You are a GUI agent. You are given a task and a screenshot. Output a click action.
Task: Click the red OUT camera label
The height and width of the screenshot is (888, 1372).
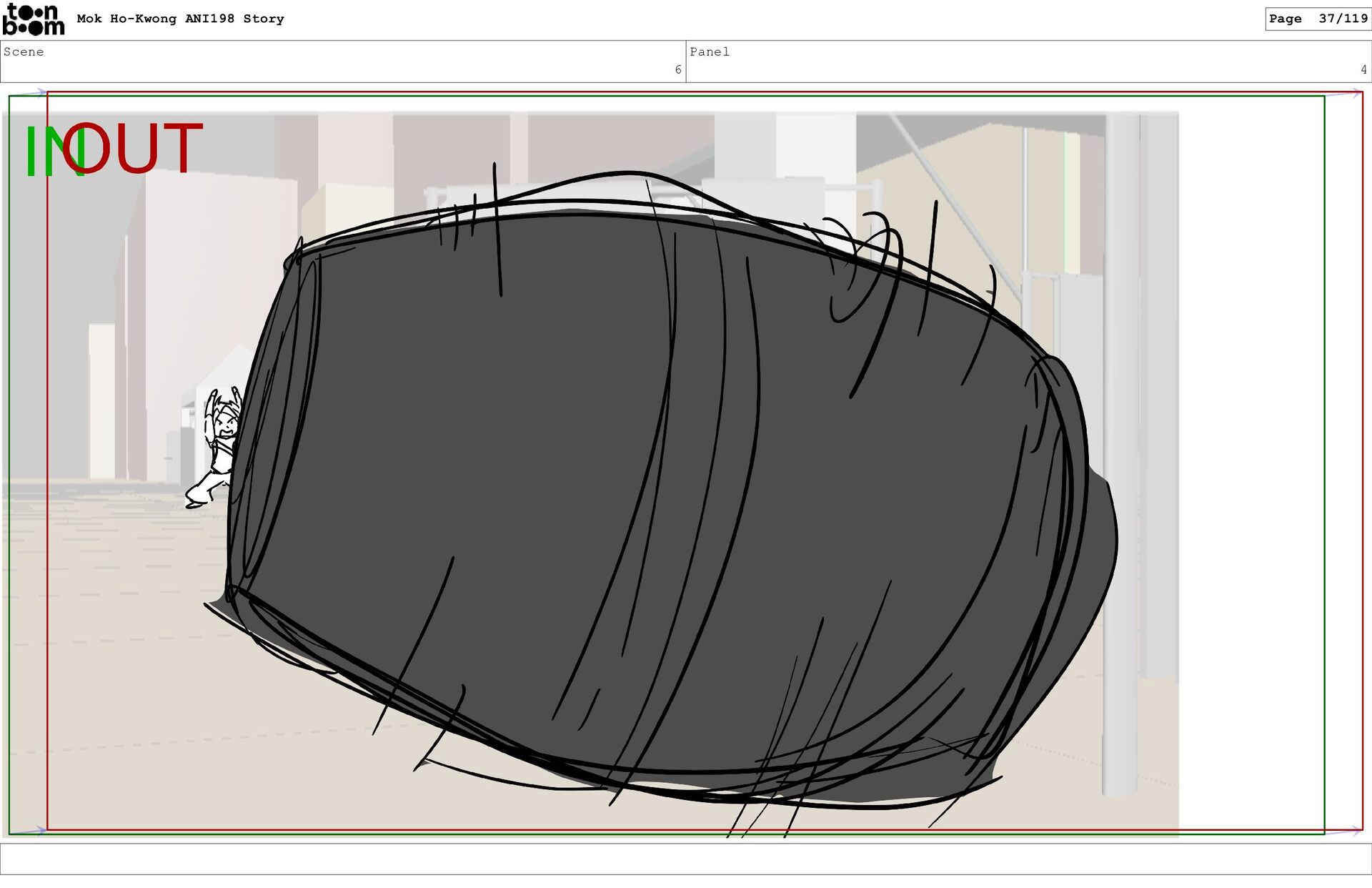(x=143, y=148)
